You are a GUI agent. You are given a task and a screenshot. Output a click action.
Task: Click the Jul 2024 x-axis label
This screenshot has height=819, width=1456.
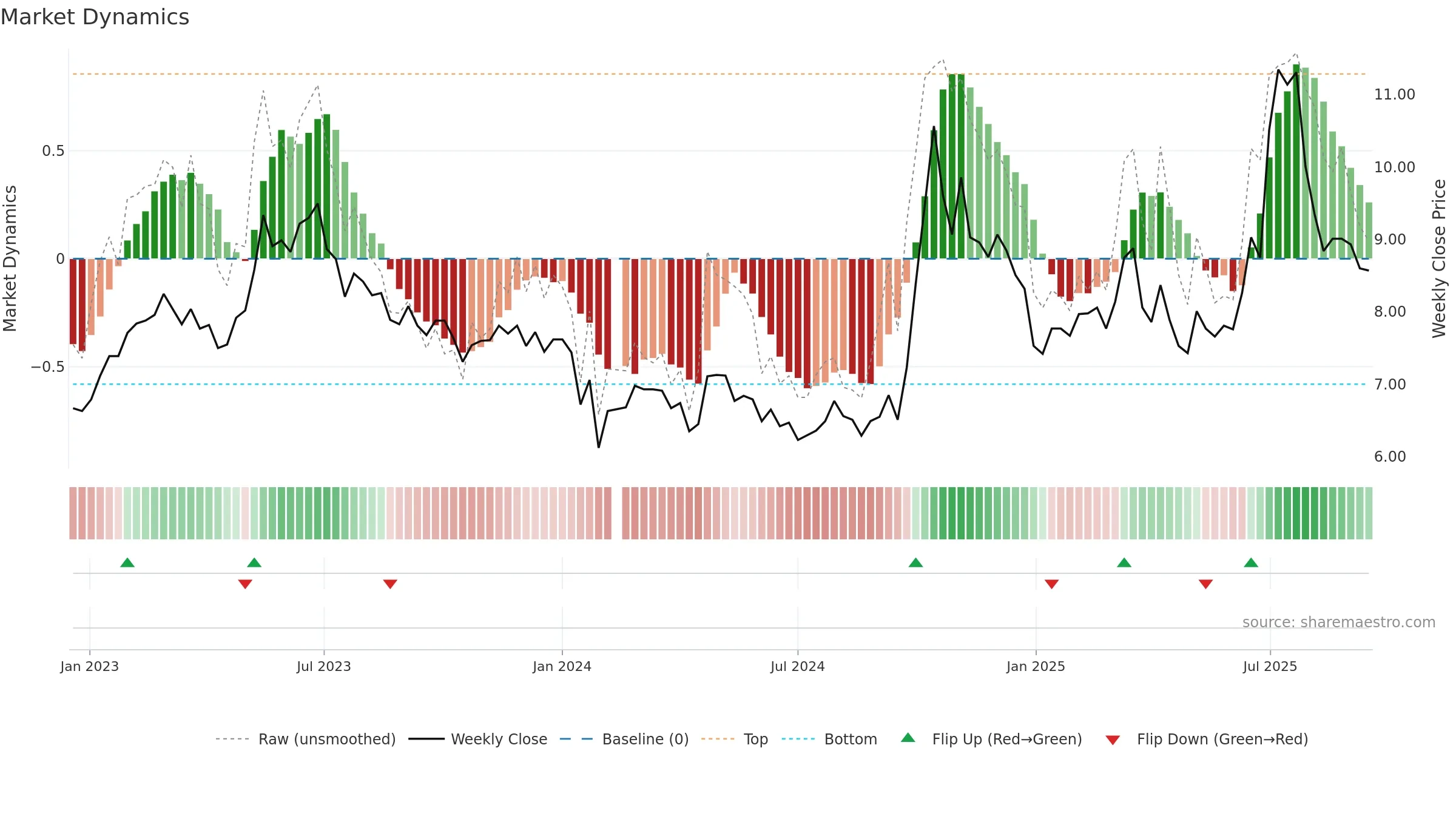click(x=798, y=666)
